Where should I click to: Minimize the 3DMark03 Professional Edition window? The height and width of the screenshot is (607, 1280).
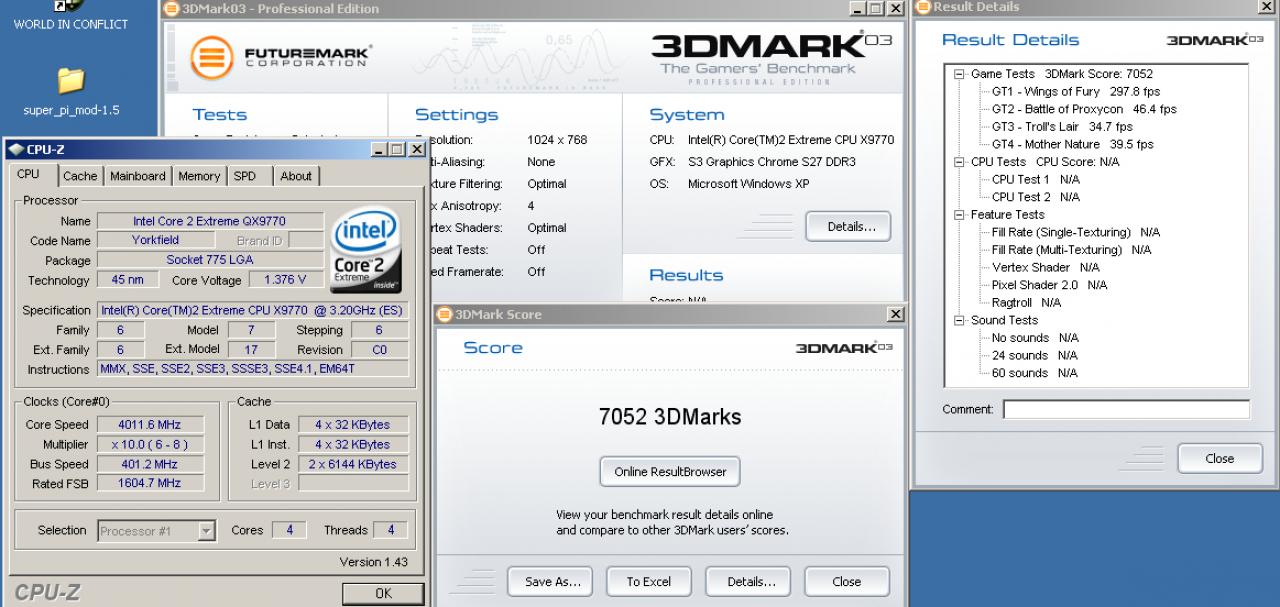click(x=857, y=9)
